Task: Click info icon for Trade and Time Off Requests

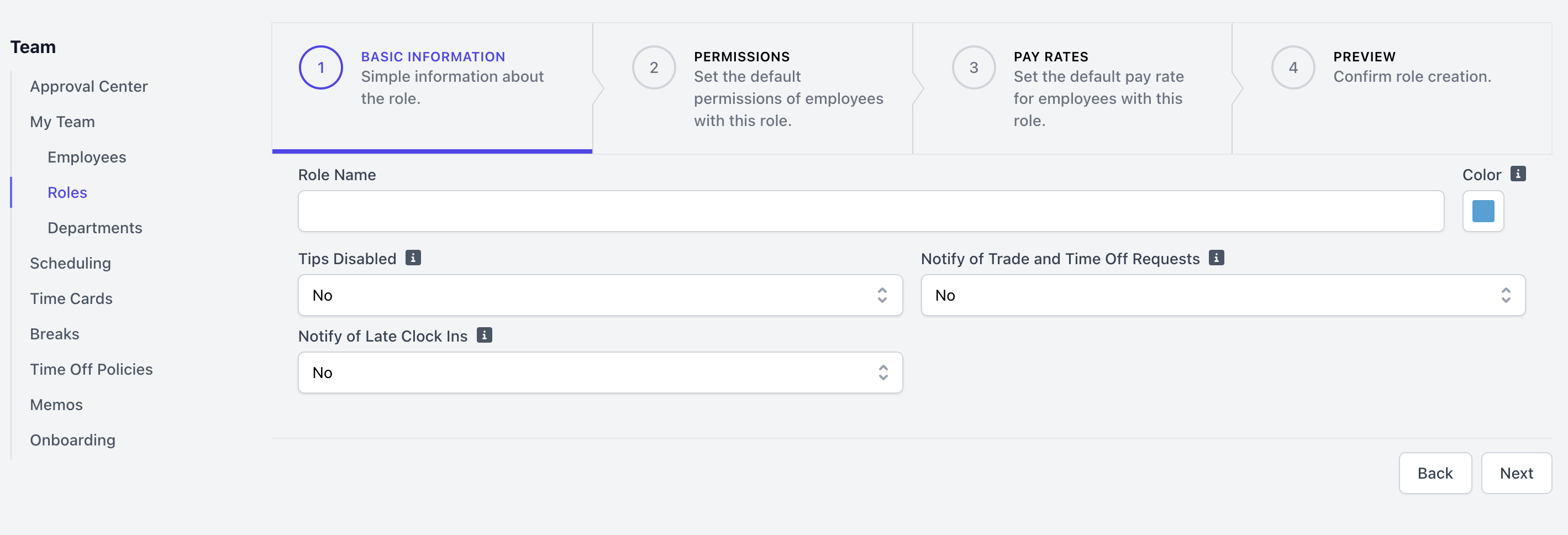Action: tap(1216, 258)
